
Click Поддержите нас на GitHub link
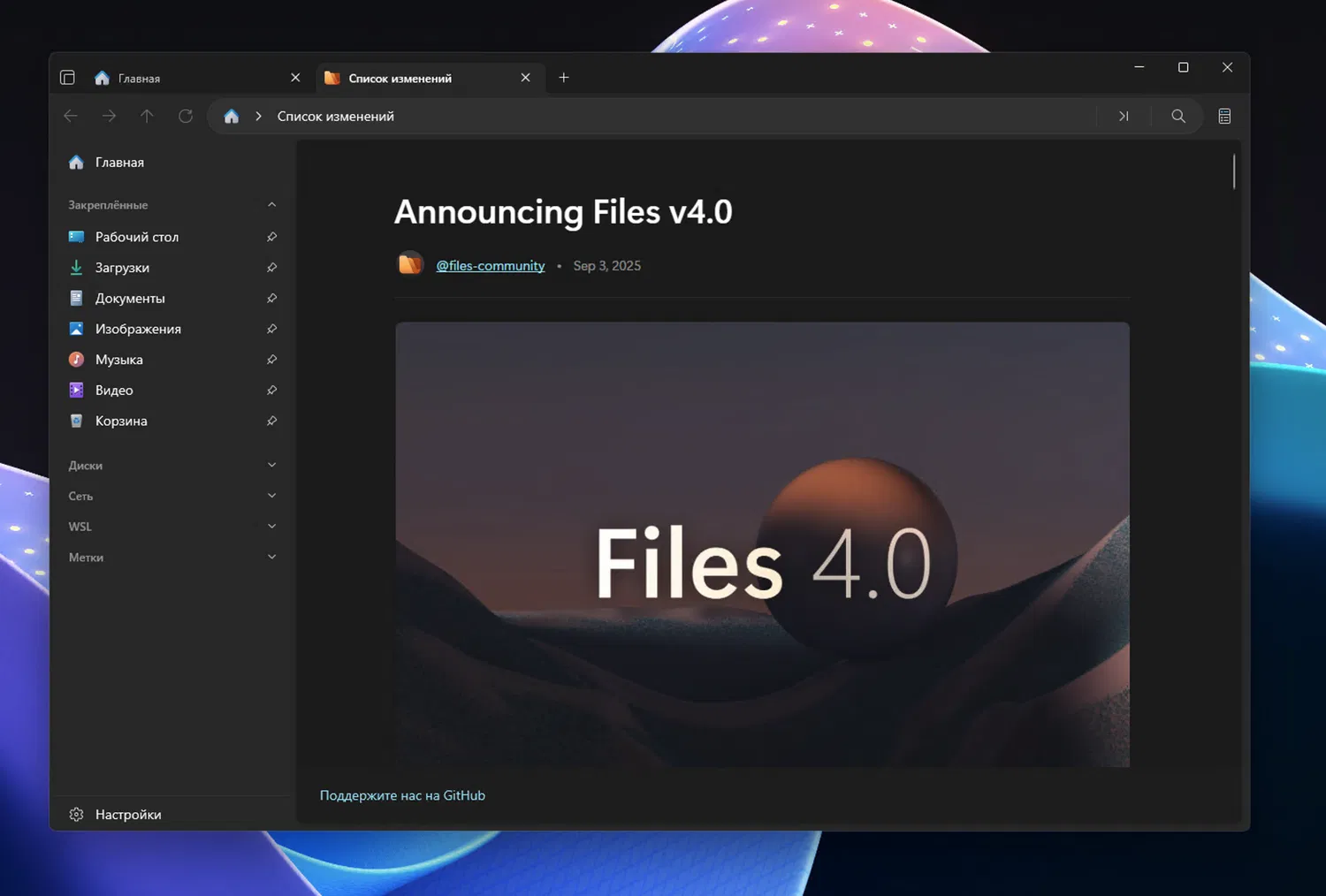pos(402,795)
